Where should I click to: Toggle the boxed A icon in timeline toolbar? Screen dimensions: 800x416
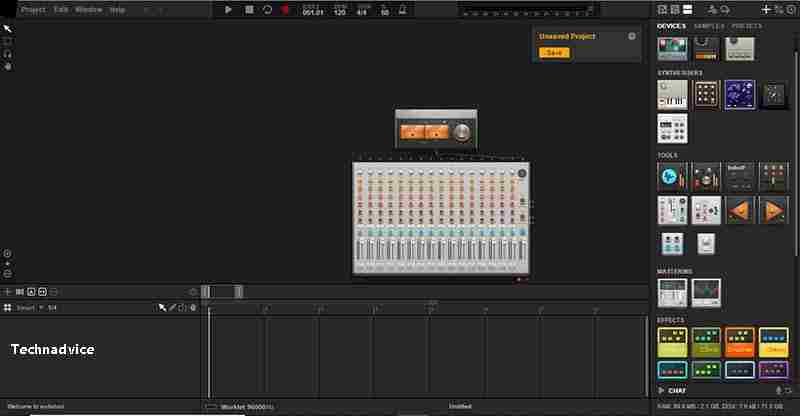pos(31,292)
